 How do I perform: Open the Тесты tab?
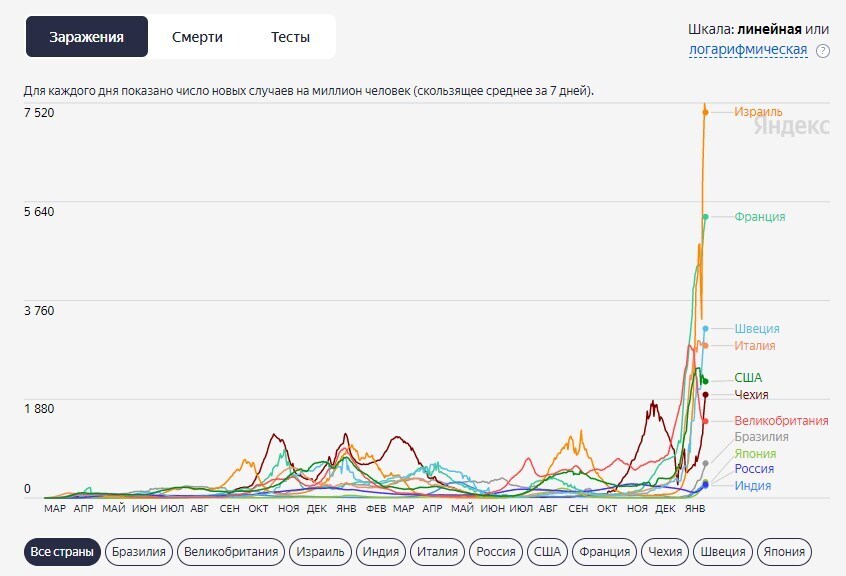click(290, 37)
